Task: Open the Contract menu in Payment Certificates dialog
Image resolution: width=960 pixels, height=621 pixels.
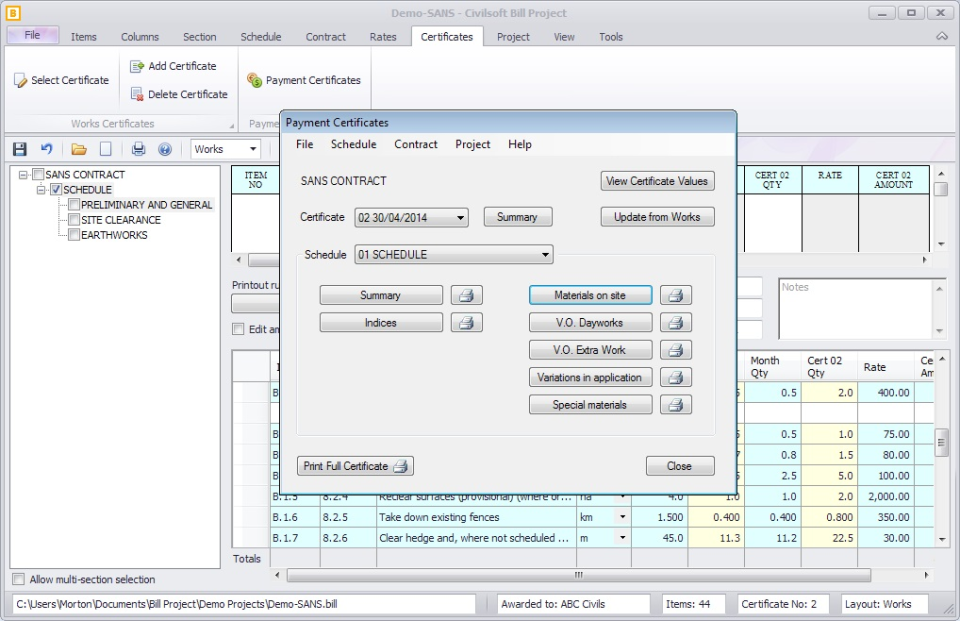Action: tap(415, 144)
